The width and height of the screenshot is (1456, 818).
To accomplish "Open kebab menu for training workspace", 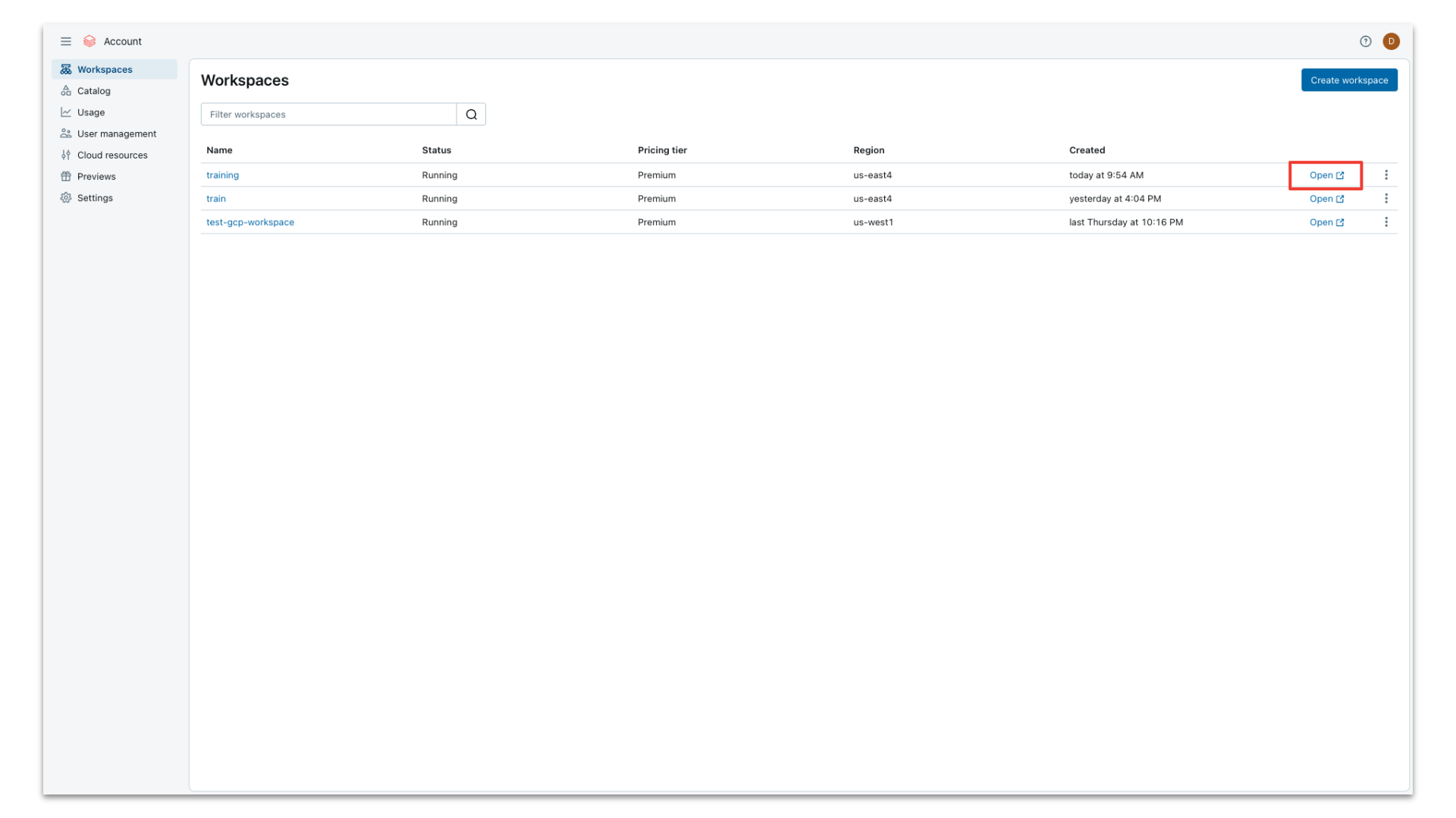I will (1385, 175).
